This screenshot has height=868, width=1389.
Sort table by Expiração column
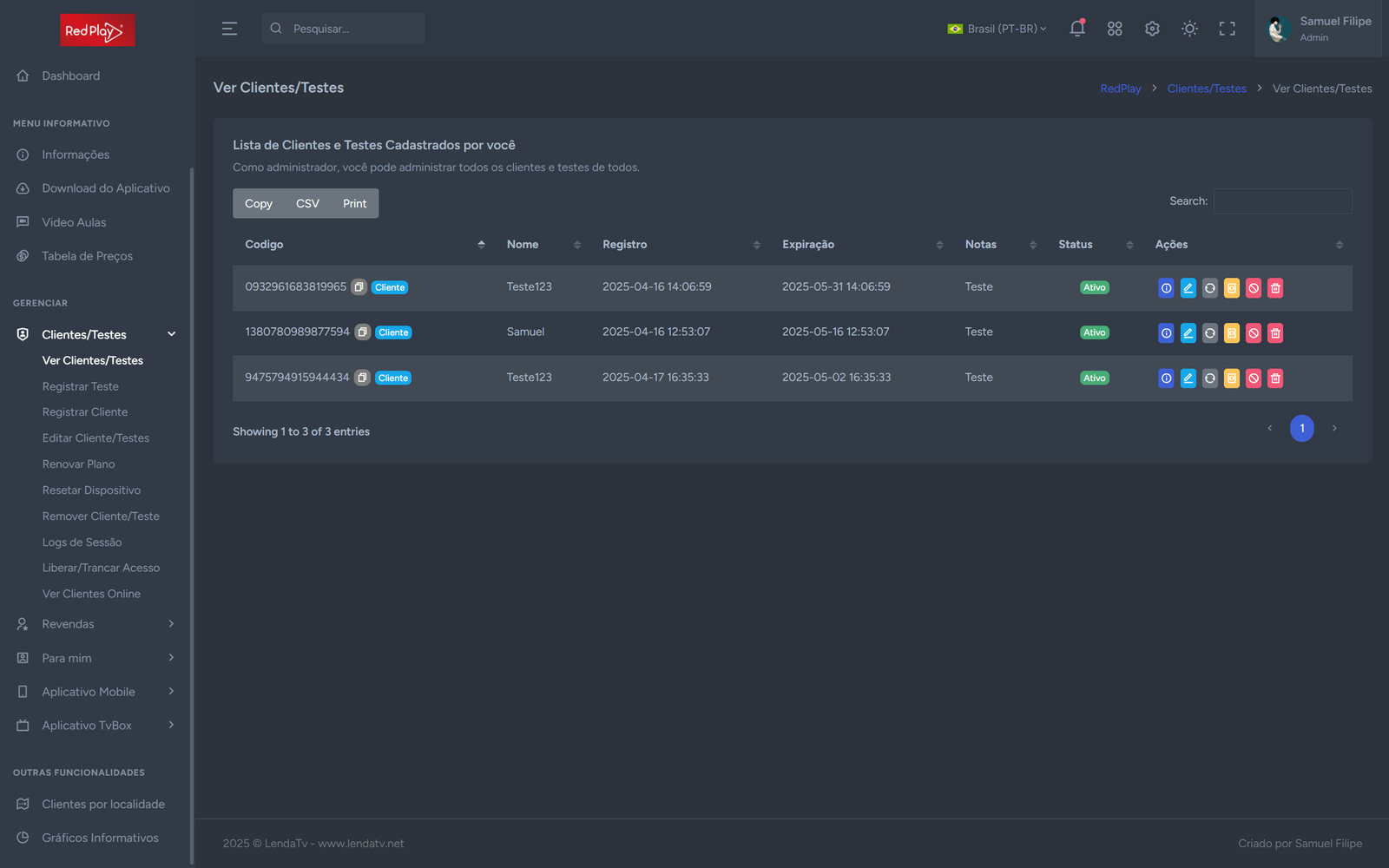[x=862, y=245]
